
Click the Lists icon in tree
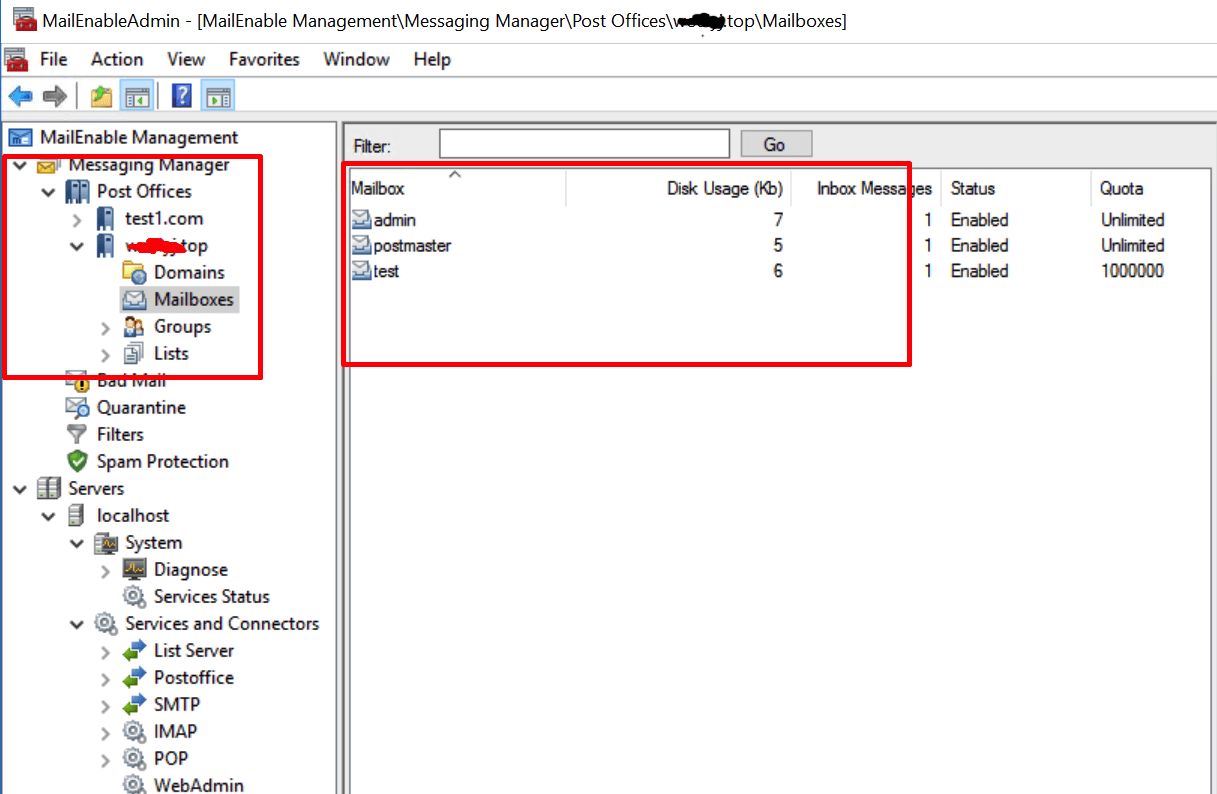pos(134,353)
